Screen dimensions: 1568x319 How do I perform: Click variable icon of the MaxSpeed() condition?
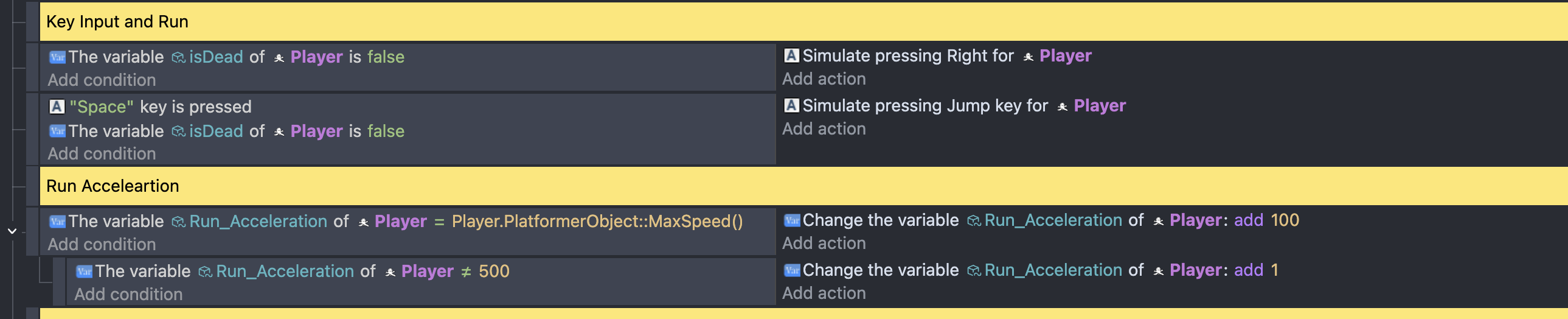[57, 222]
